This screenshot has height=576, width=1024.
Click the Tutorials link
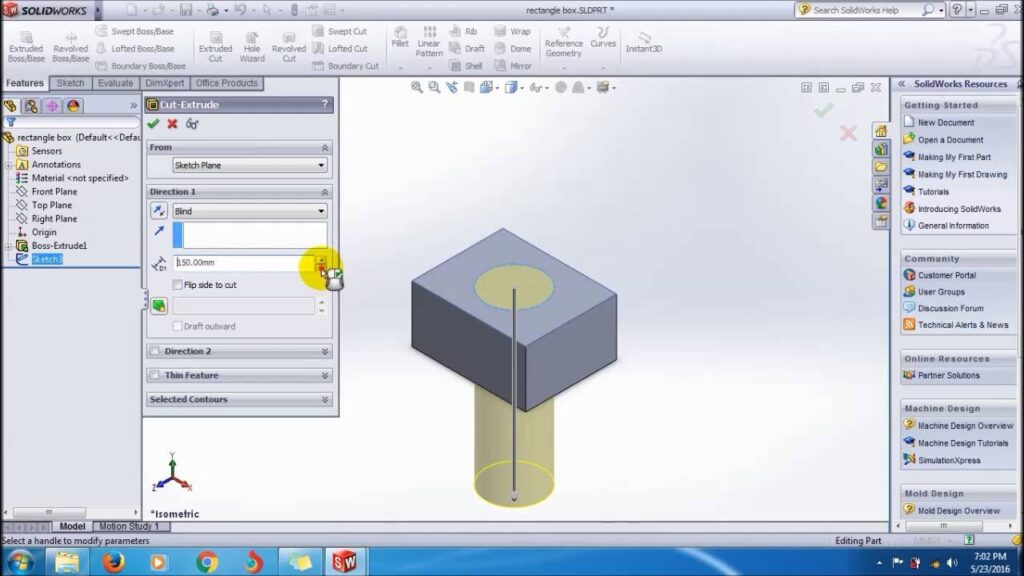click(x=933, y=191)
